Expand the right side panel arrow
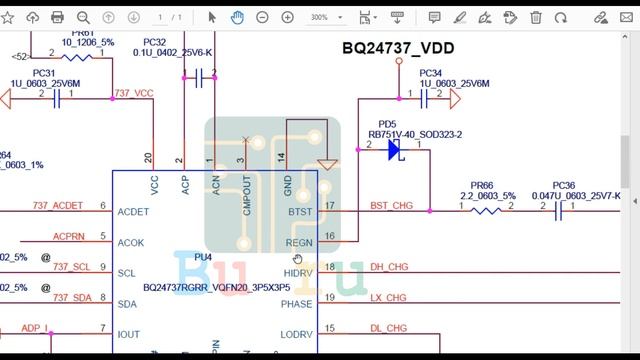Screen dimensions: 640x360 click(635, 201)
